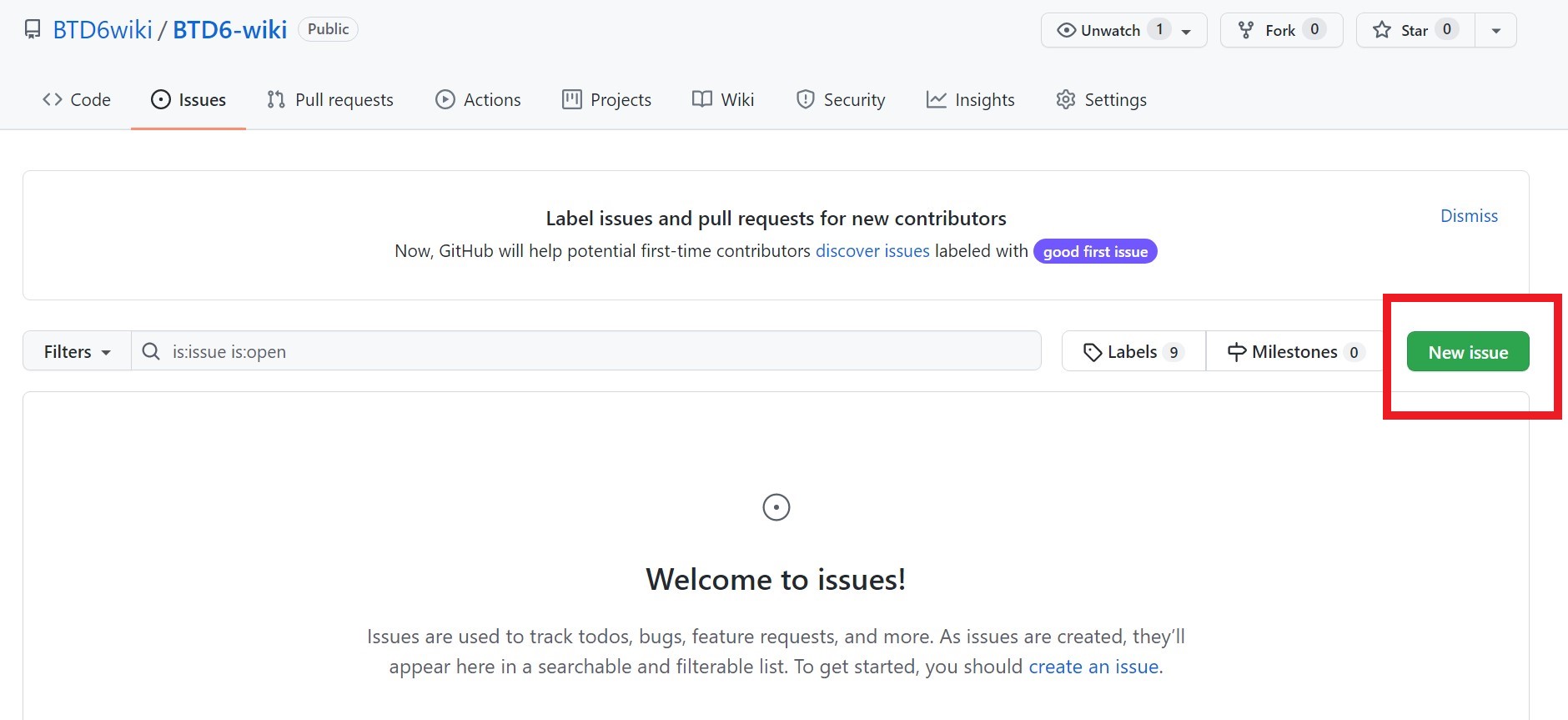
Task: Open the Pull requests tab
Action: pyautogui.click(x=330, y=100)
